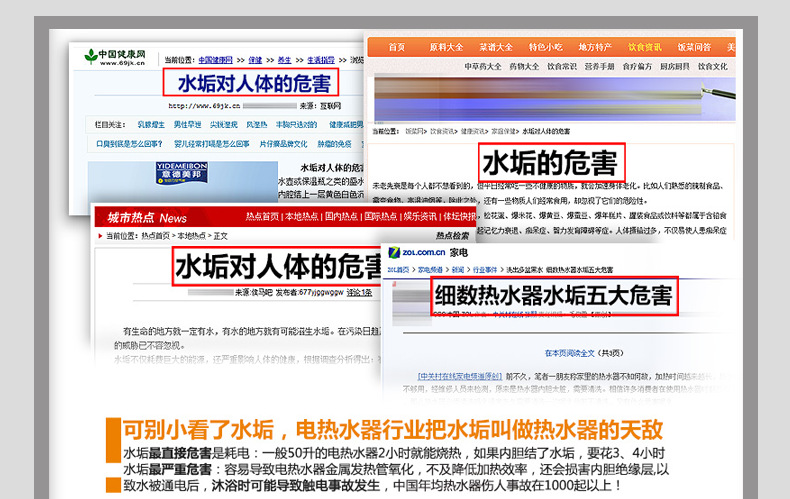This screenshot has height=499, width=790.
Task: Open the 国际热点 nav item
Action: [x=380, y=217]
